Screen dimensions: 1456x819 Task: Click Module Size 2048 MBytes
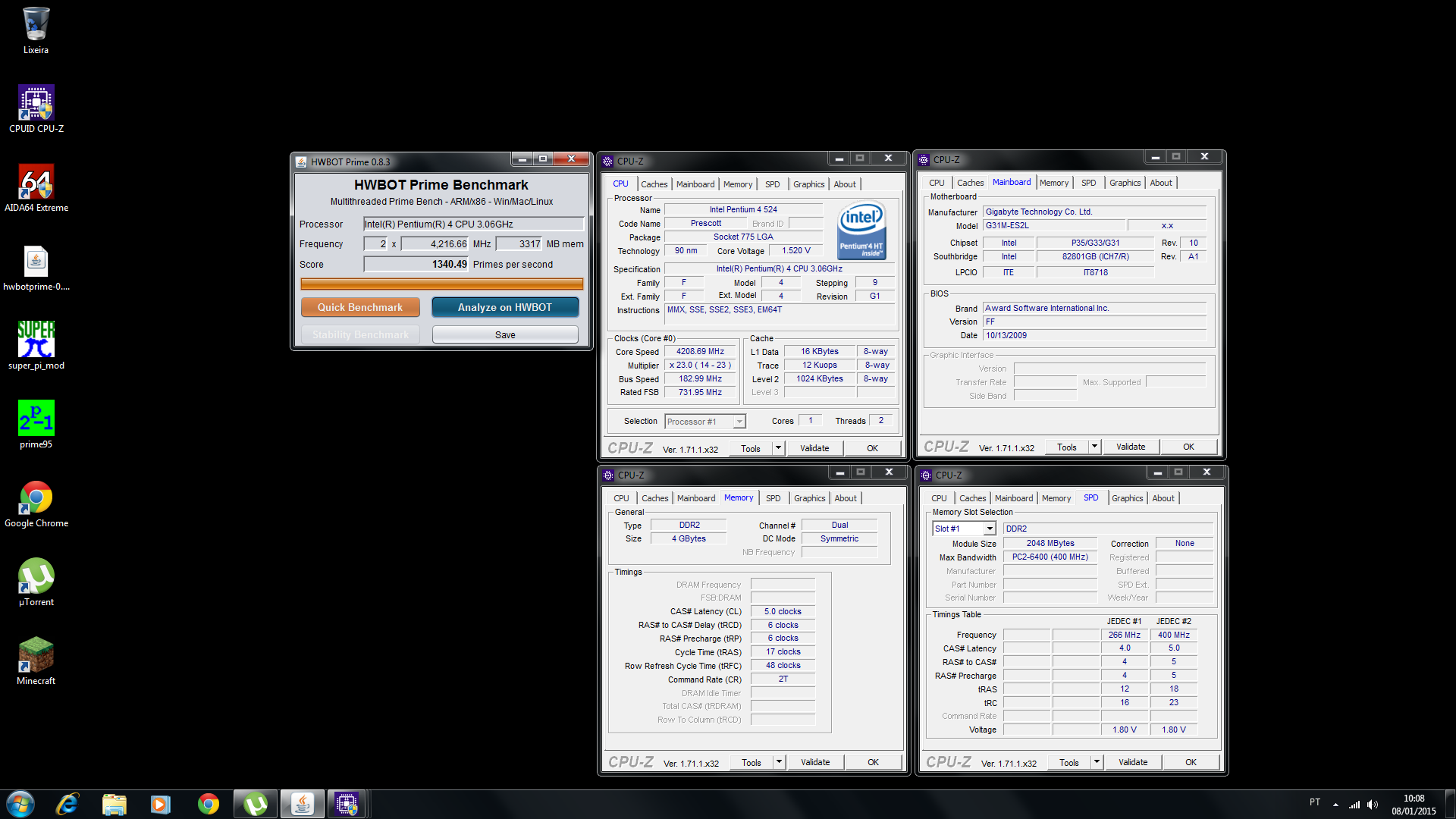(1050, 543)
